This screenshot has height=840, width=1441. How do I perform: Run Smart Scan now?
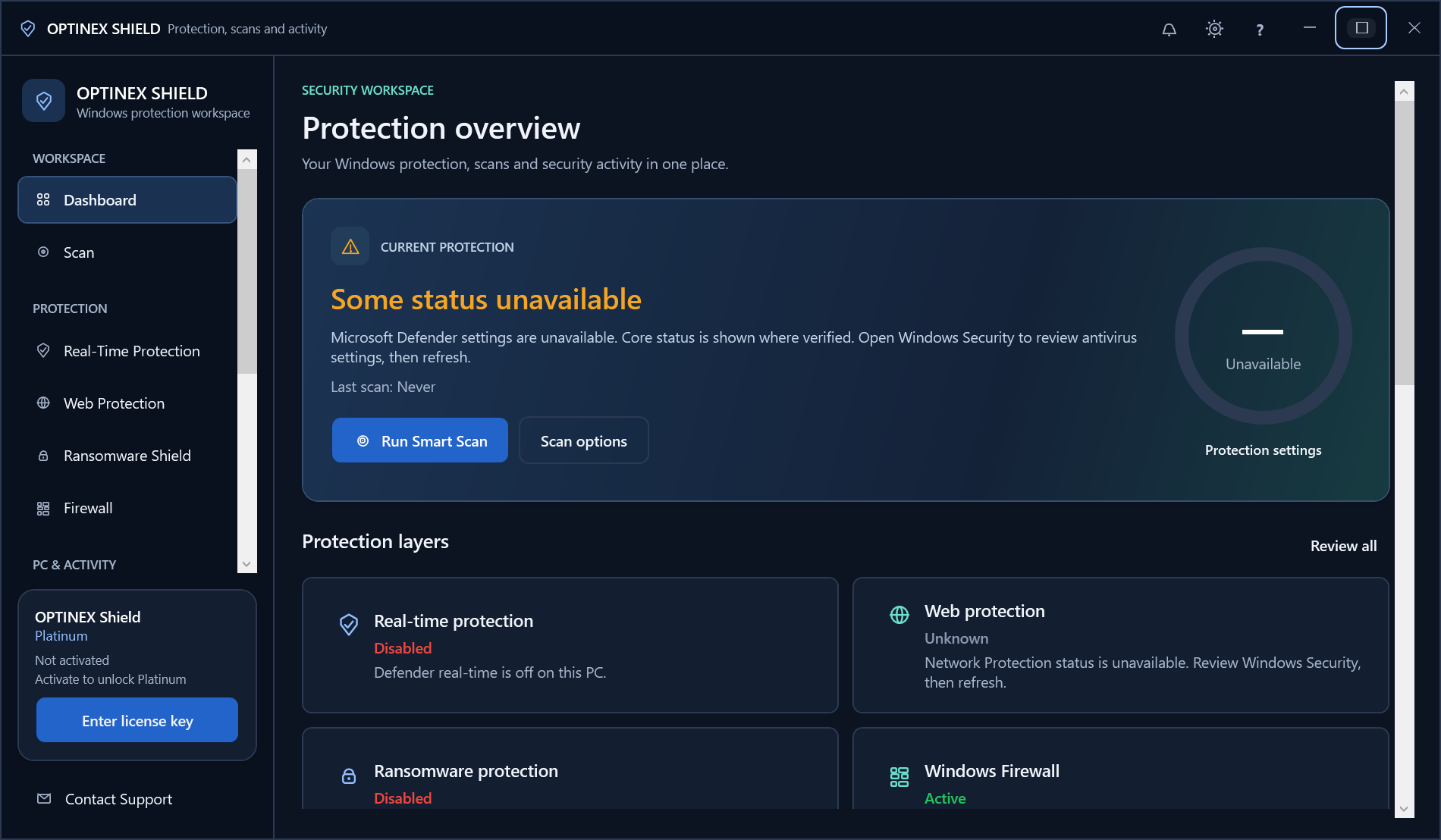[420, 440]
